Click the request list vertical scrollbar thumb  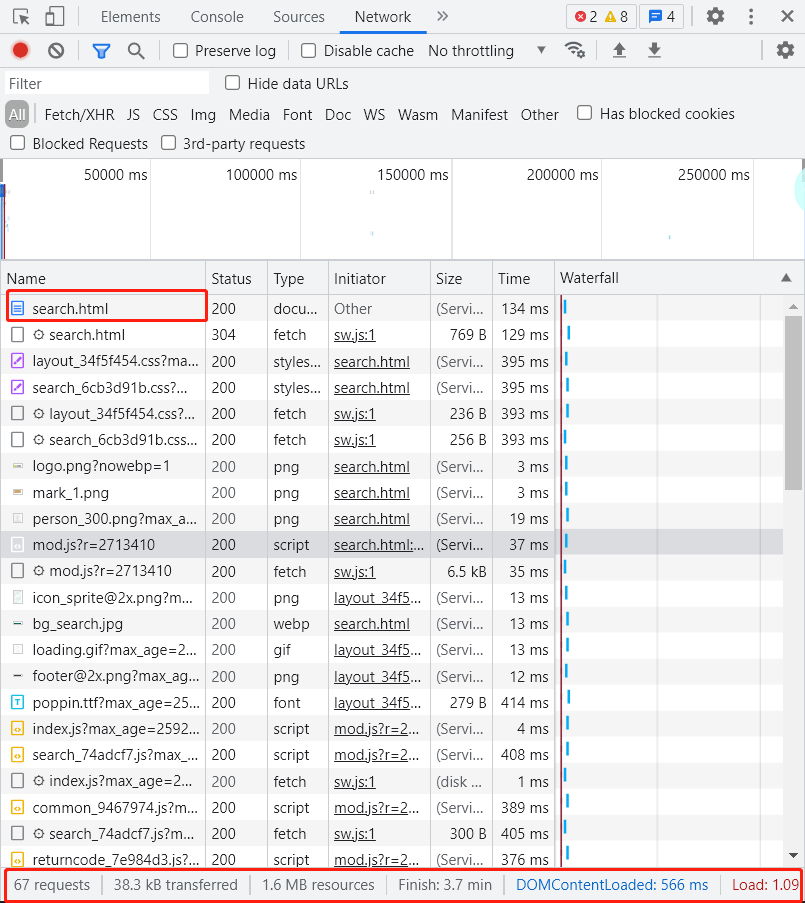[793, 403]
